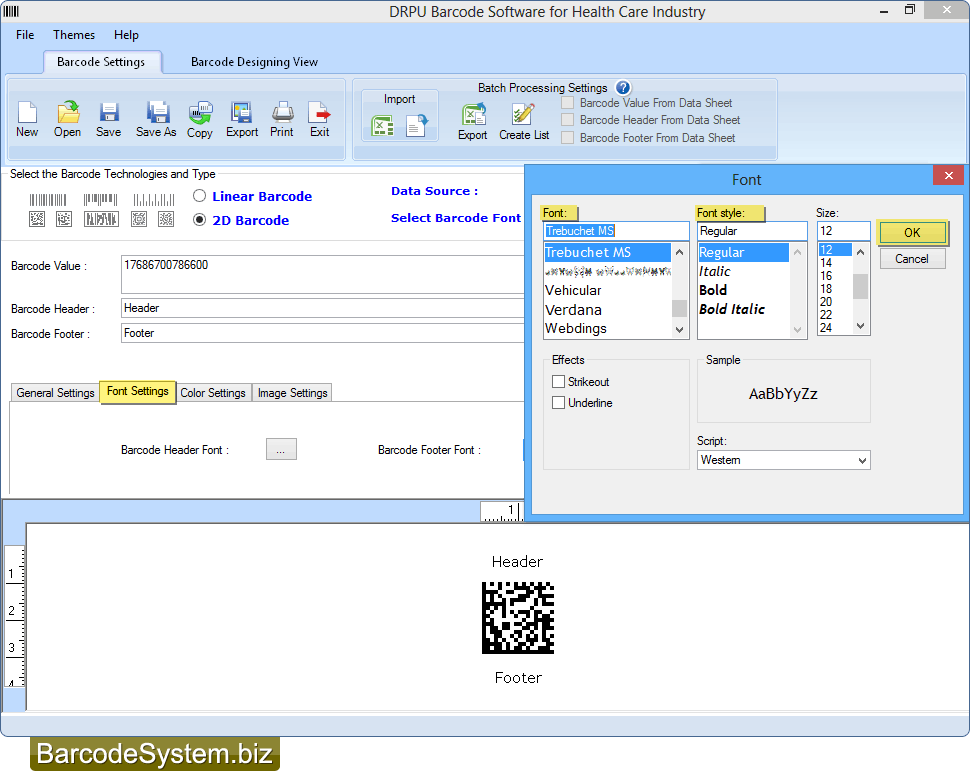970x771 pixels.
Task: Select the fourth 2D barcode sample icon
Action: pyautogui.click(x=139, y=219)
